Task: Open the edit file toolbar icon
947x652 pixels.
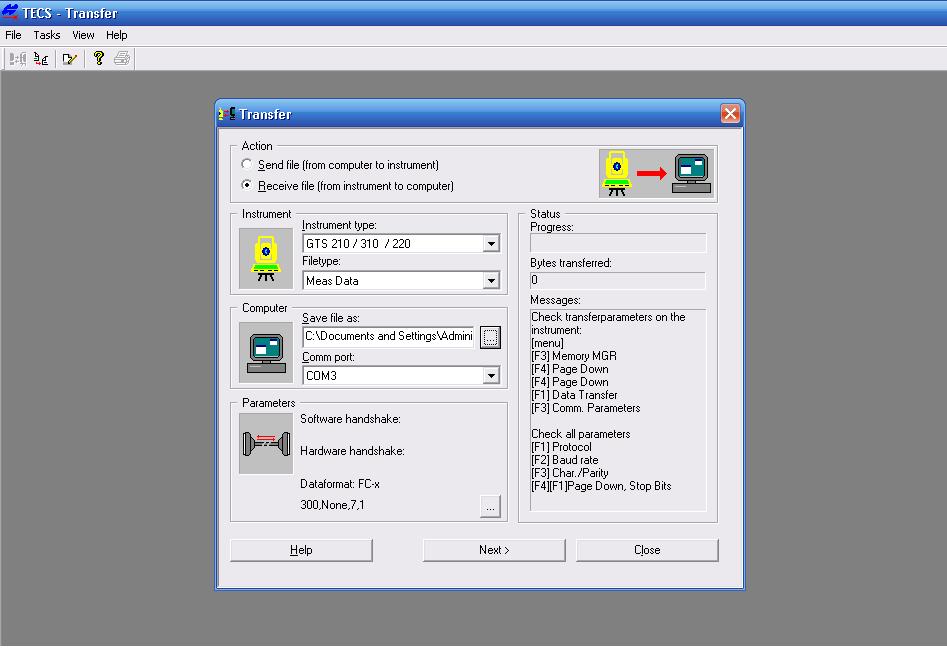Action: click(x=69, y=59)
